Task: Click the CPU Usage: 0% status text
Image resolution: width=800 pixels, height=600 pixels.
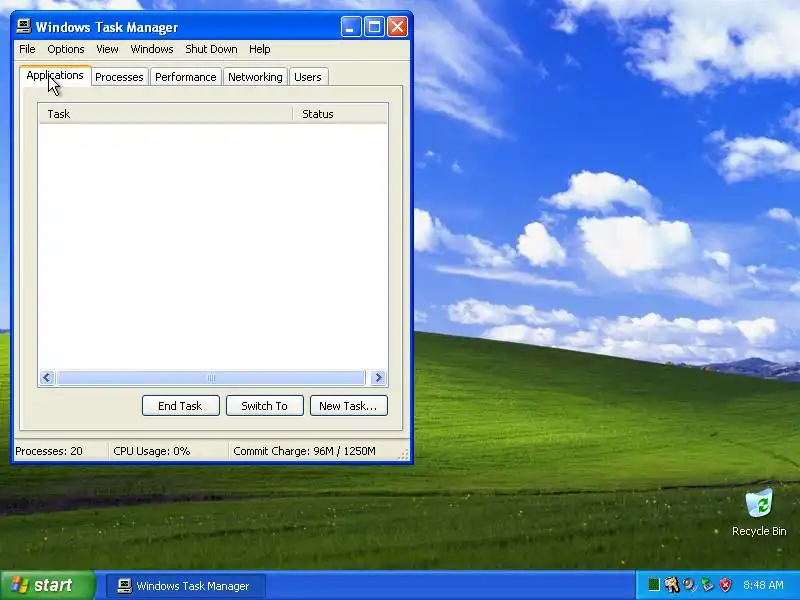Action: (152, 451)
